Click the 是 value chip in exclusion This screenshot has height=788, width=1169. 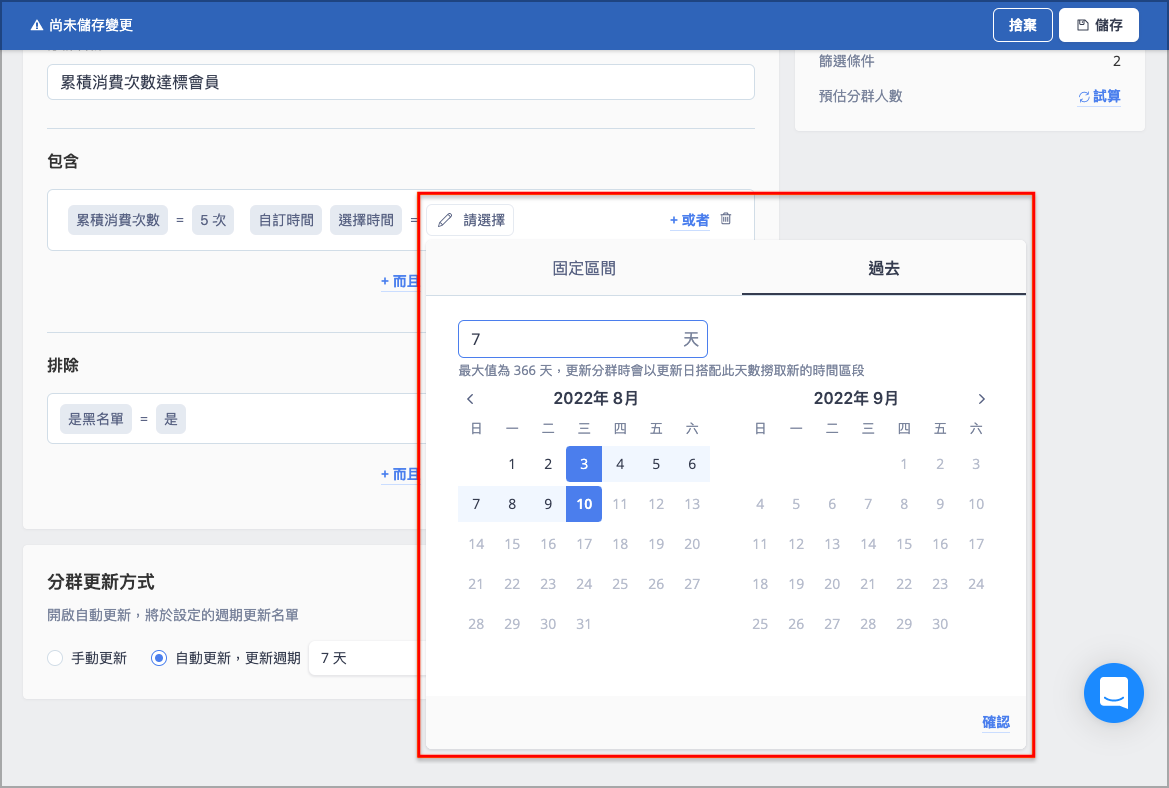point(171,419)
